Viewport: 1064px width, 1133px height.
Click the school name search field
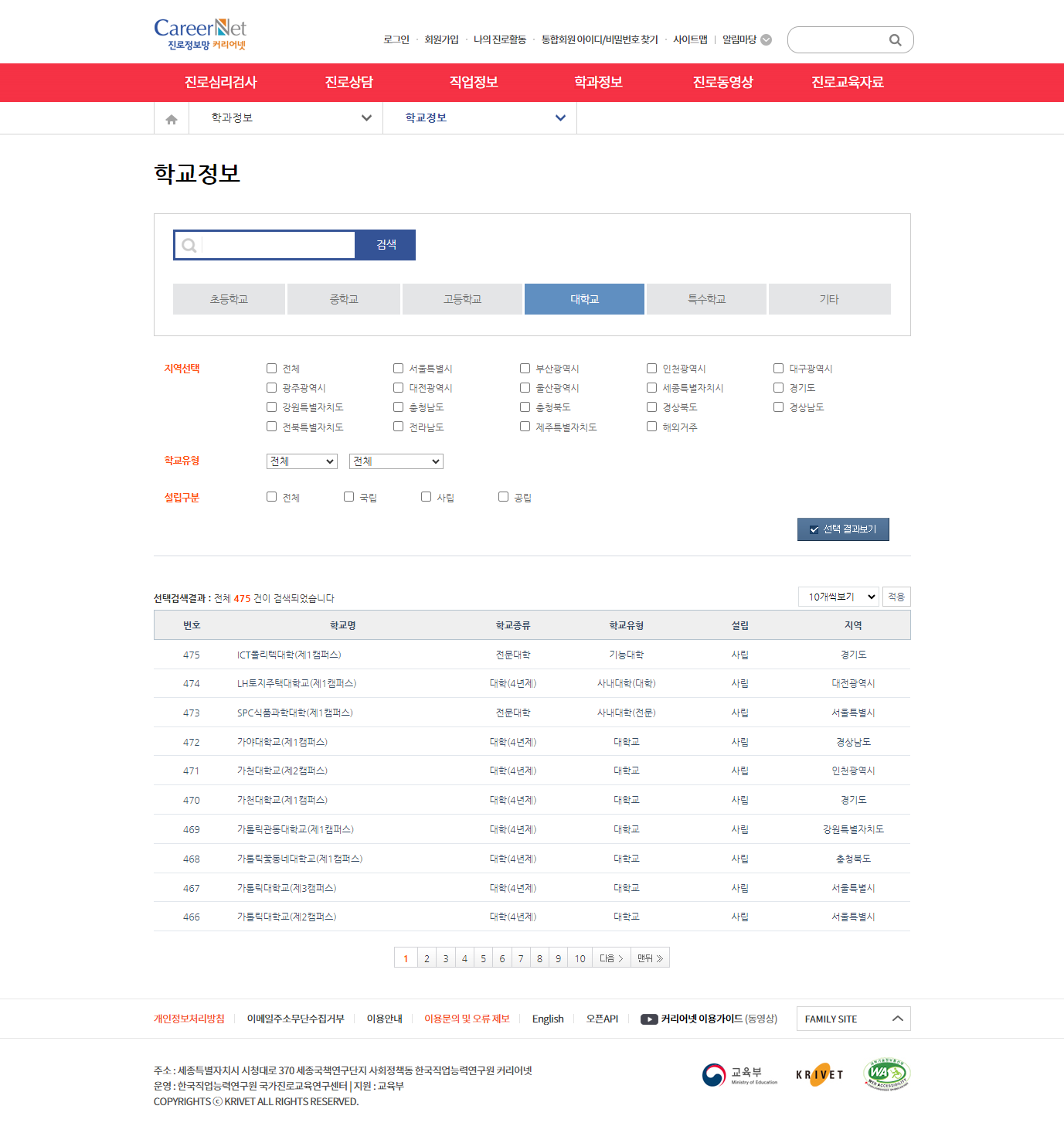pos(277,245)
